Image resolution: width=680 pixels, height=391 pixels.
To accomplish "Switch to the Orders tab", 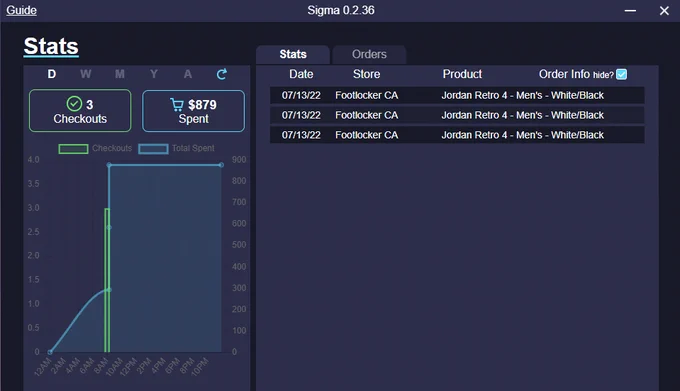I will click(369, 54).
